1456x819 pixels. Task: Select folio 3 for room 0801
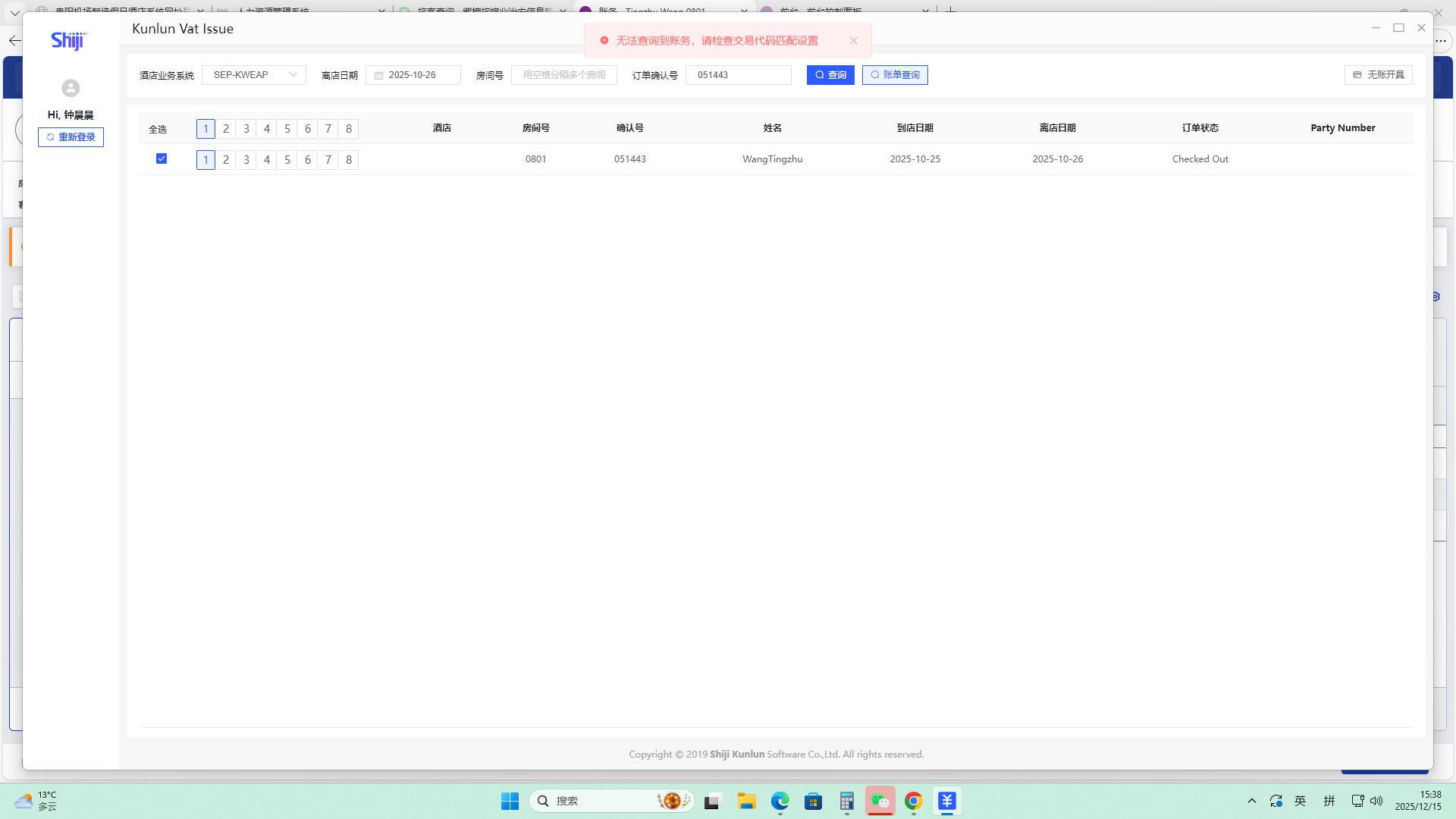pos(246,160)
